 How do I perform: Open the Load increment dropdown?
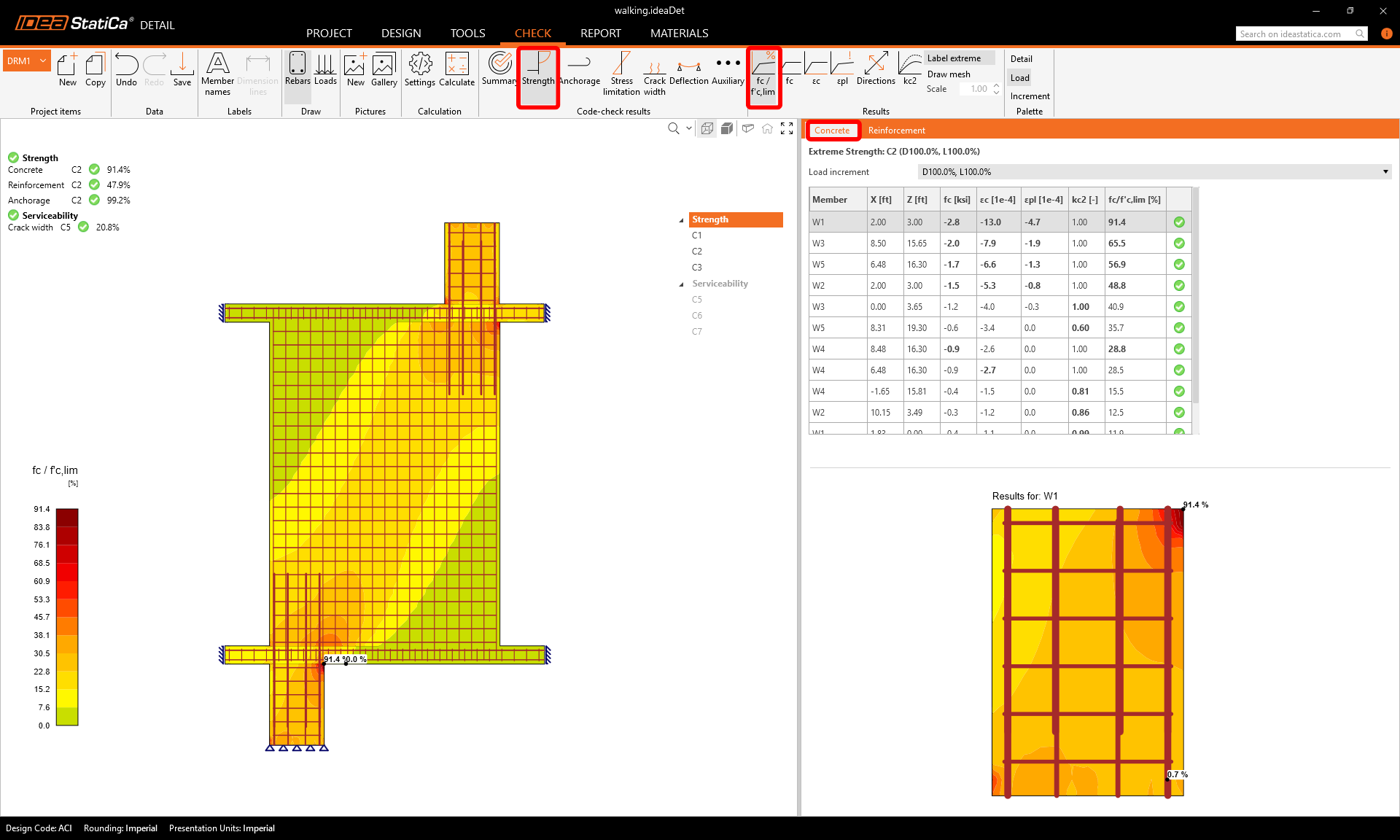point(1154,172)
